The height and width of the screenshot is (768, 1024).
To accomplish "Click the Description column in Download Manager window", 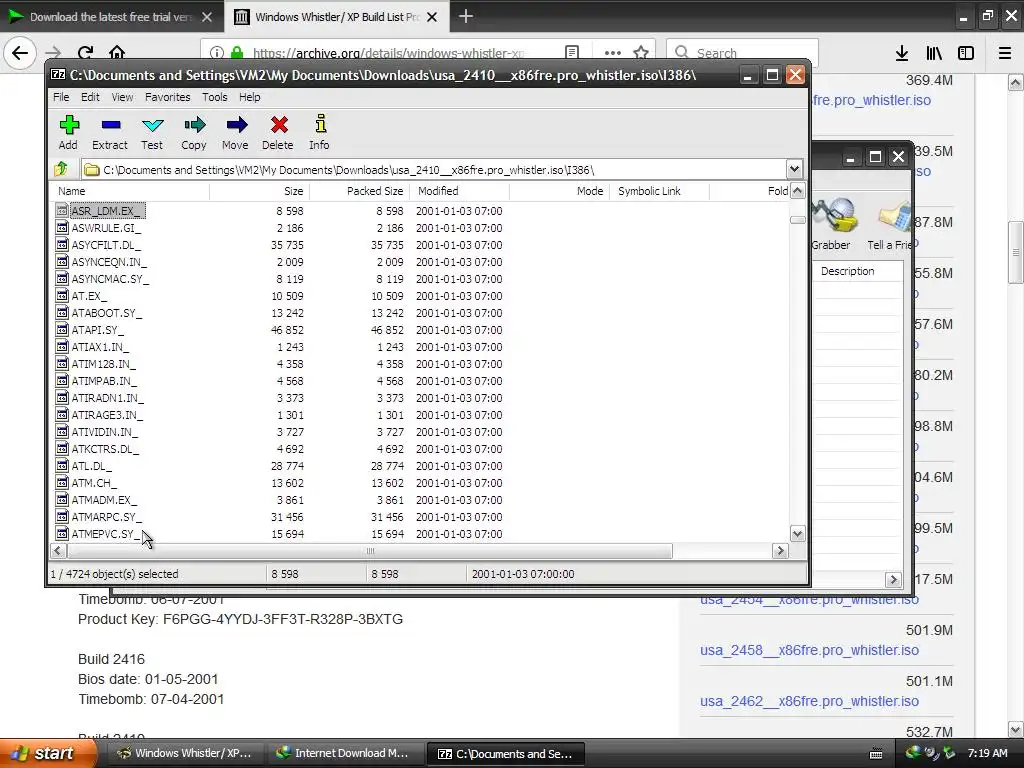I will tap(858, 271).
